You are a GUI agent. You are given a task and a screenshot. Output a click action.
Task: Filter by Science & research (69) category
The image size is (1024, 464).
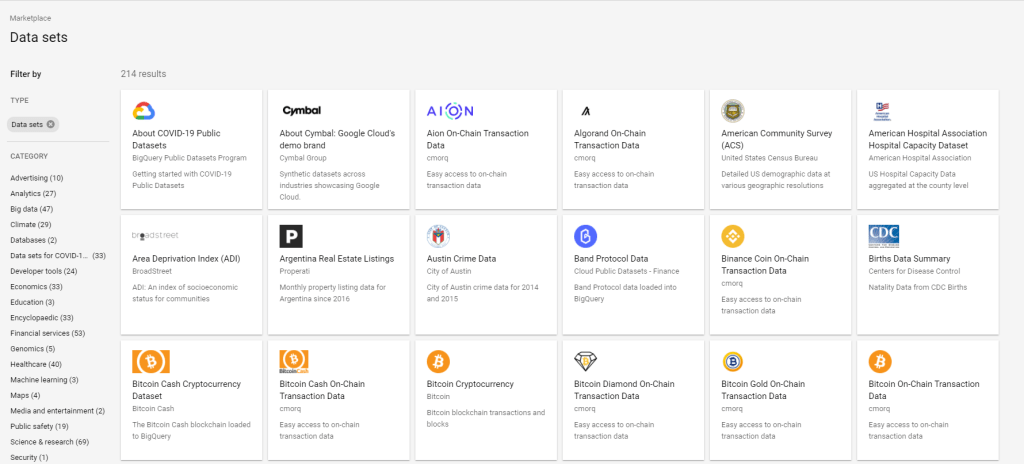[x=50, y=442]
